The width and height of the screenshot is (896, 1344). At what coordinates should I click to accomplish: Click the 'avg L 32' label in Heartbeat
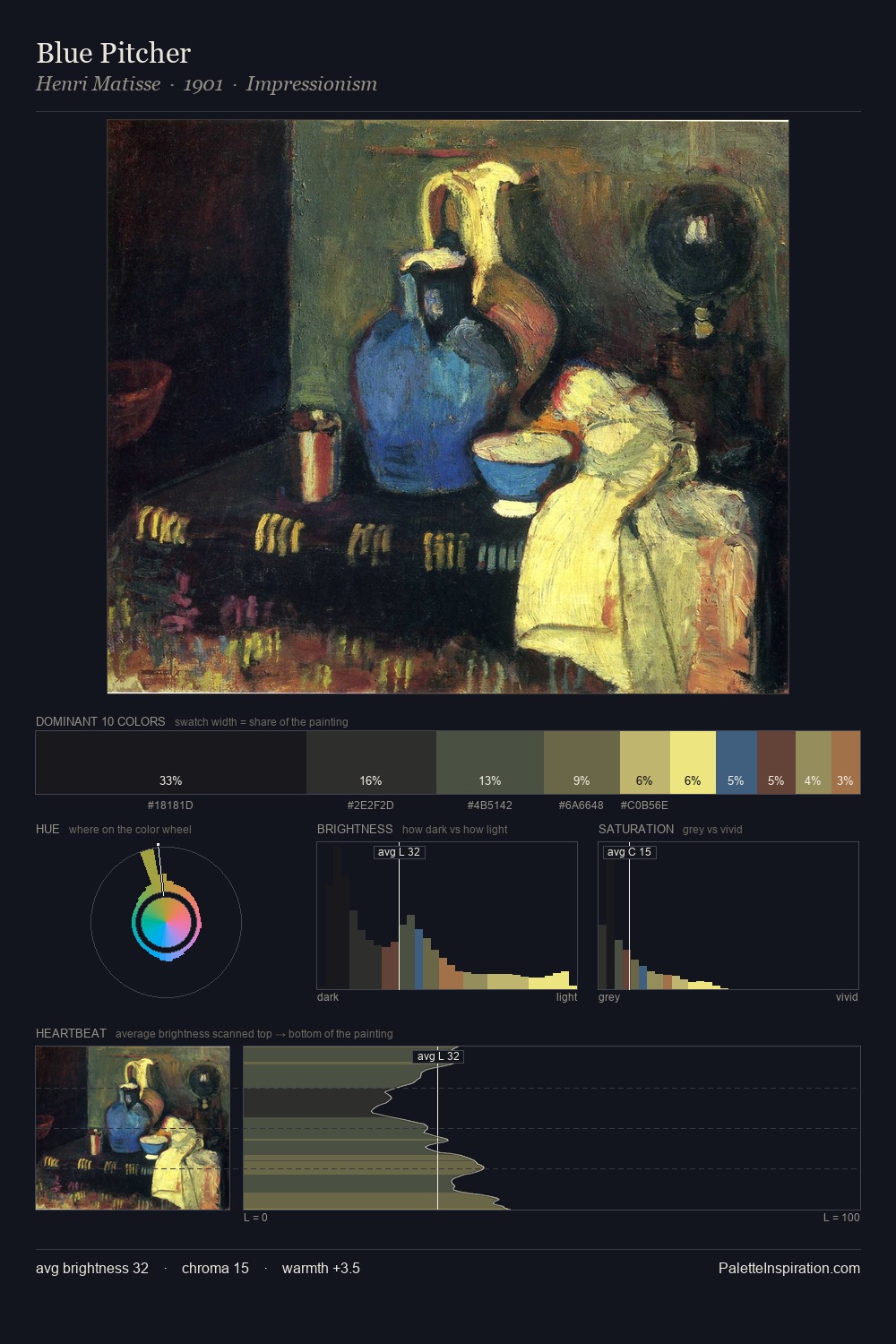point(437,1056)
